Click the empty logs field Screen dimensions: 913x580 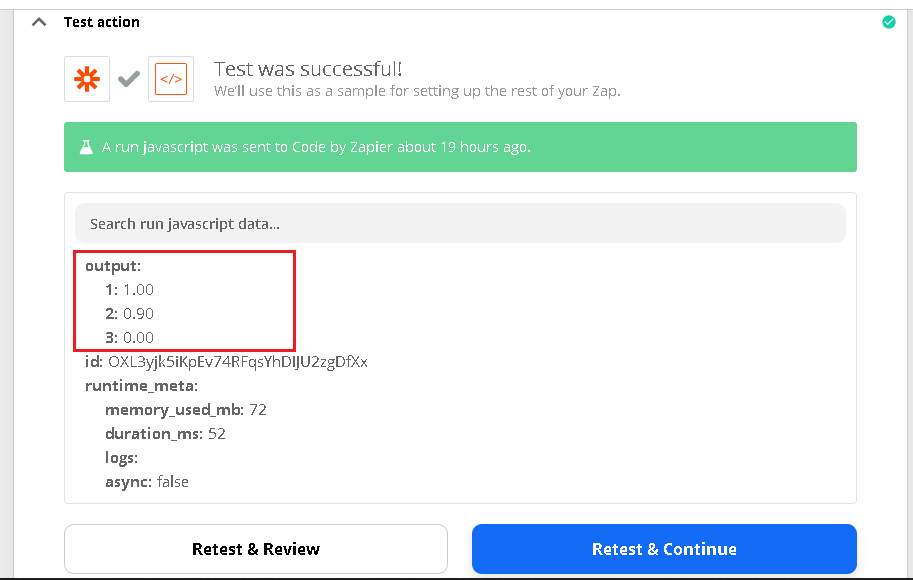pos(122,457)
